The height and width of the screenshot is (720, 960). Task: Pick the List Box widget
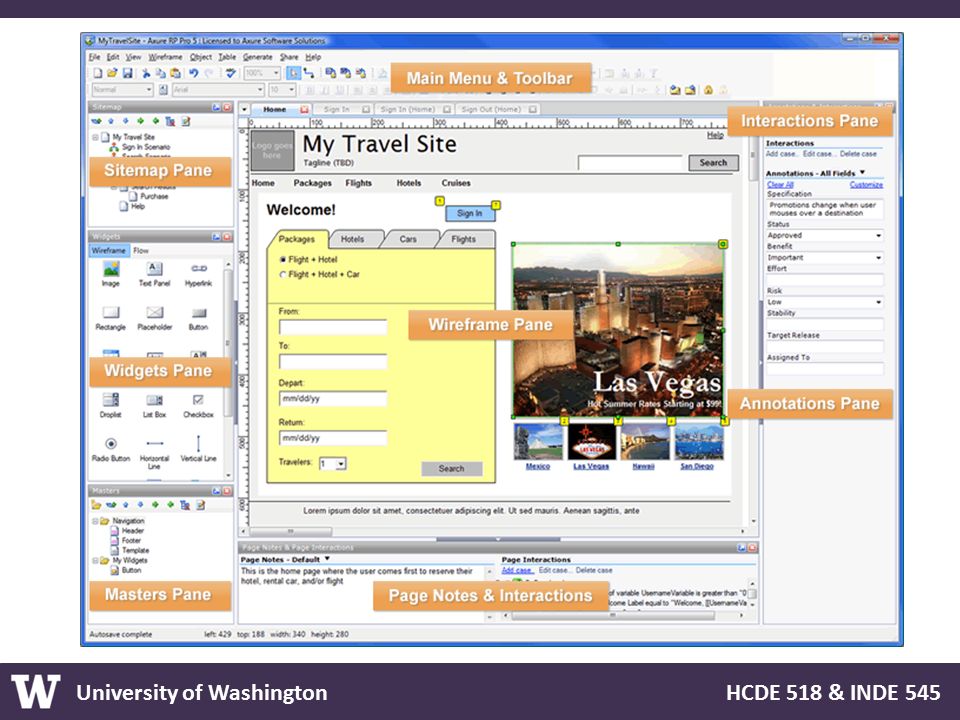tap(154, 405)
